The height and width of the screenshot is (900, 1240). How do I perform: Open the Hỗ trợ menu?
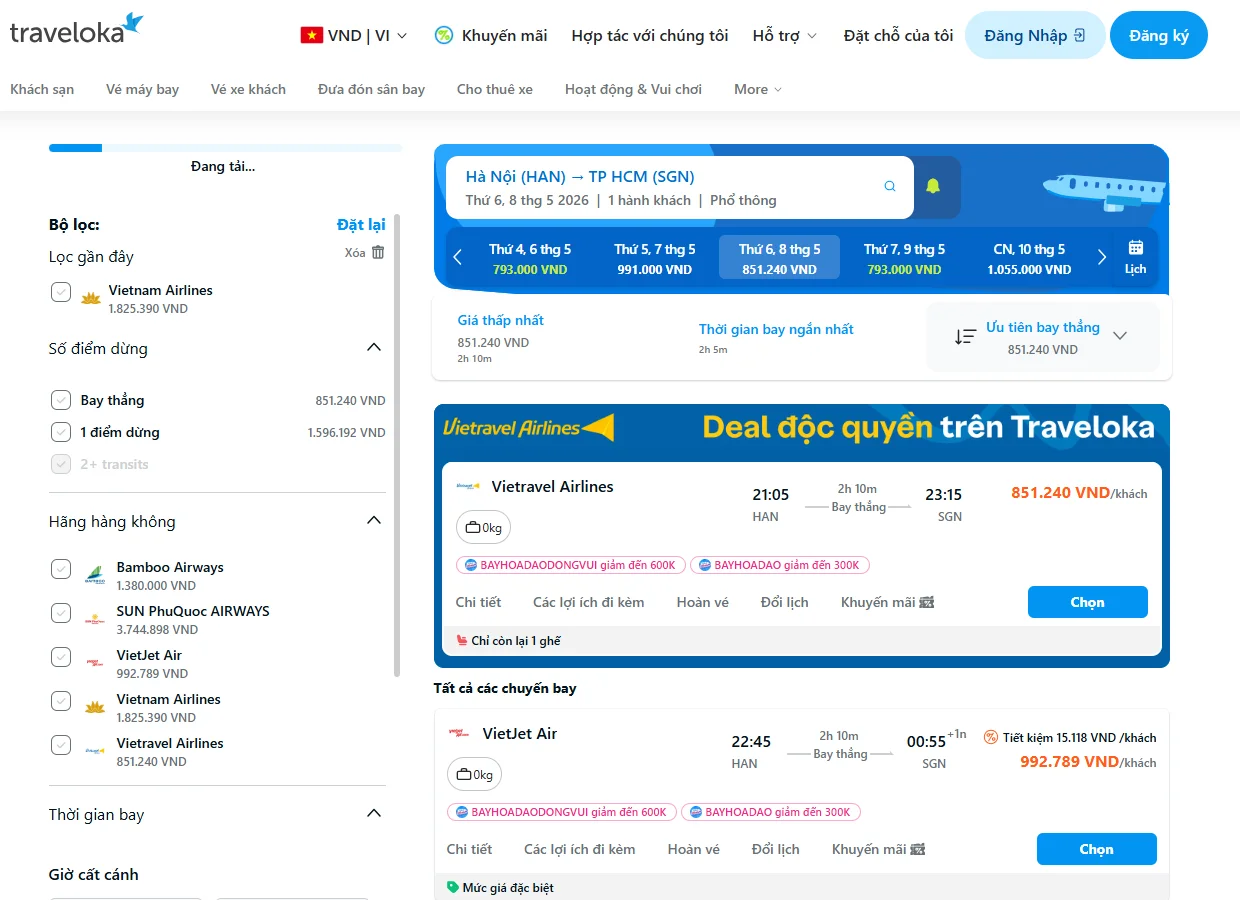(x=784, y=33)
